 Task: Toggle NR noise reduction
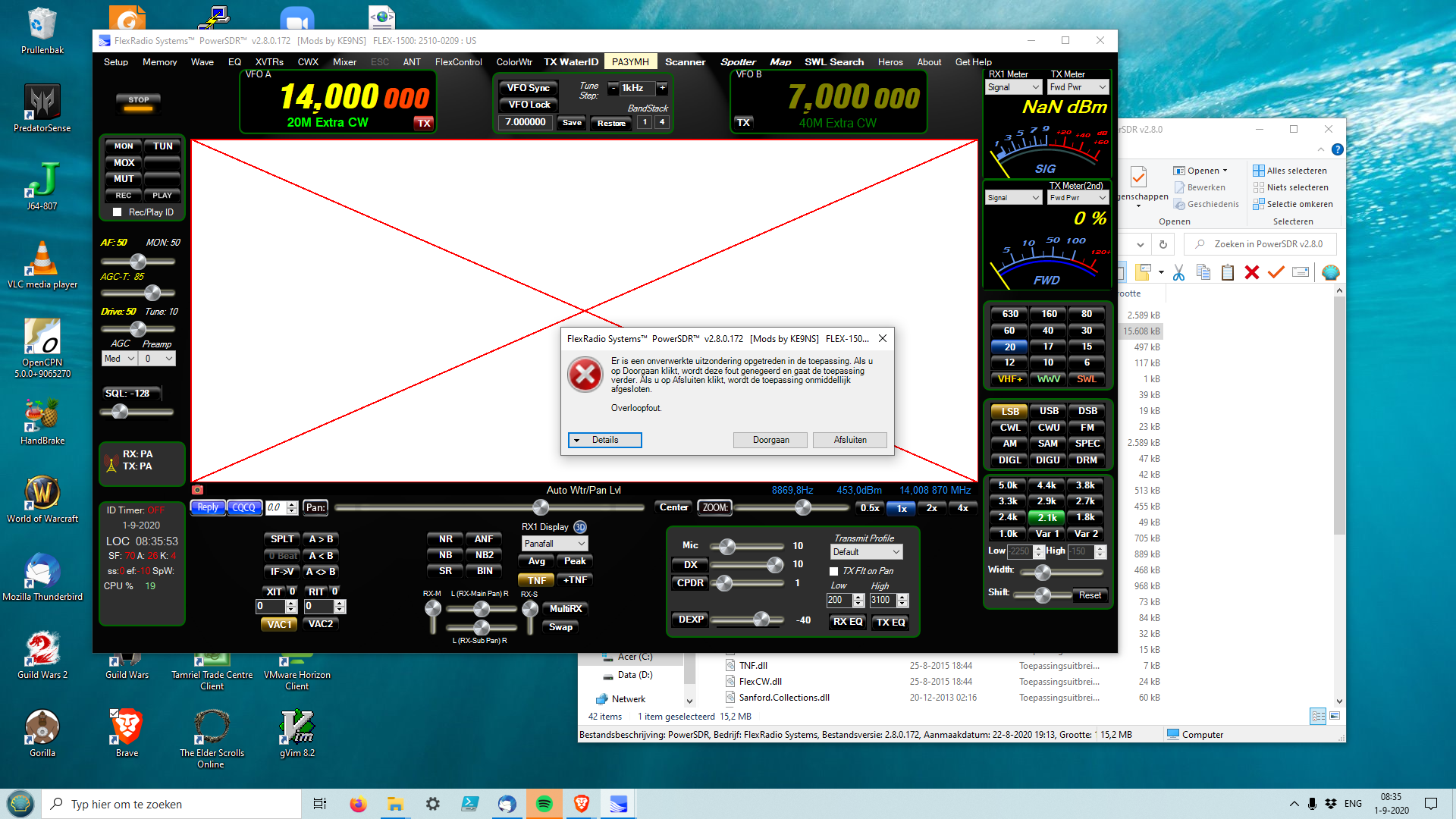pos(446,539)
